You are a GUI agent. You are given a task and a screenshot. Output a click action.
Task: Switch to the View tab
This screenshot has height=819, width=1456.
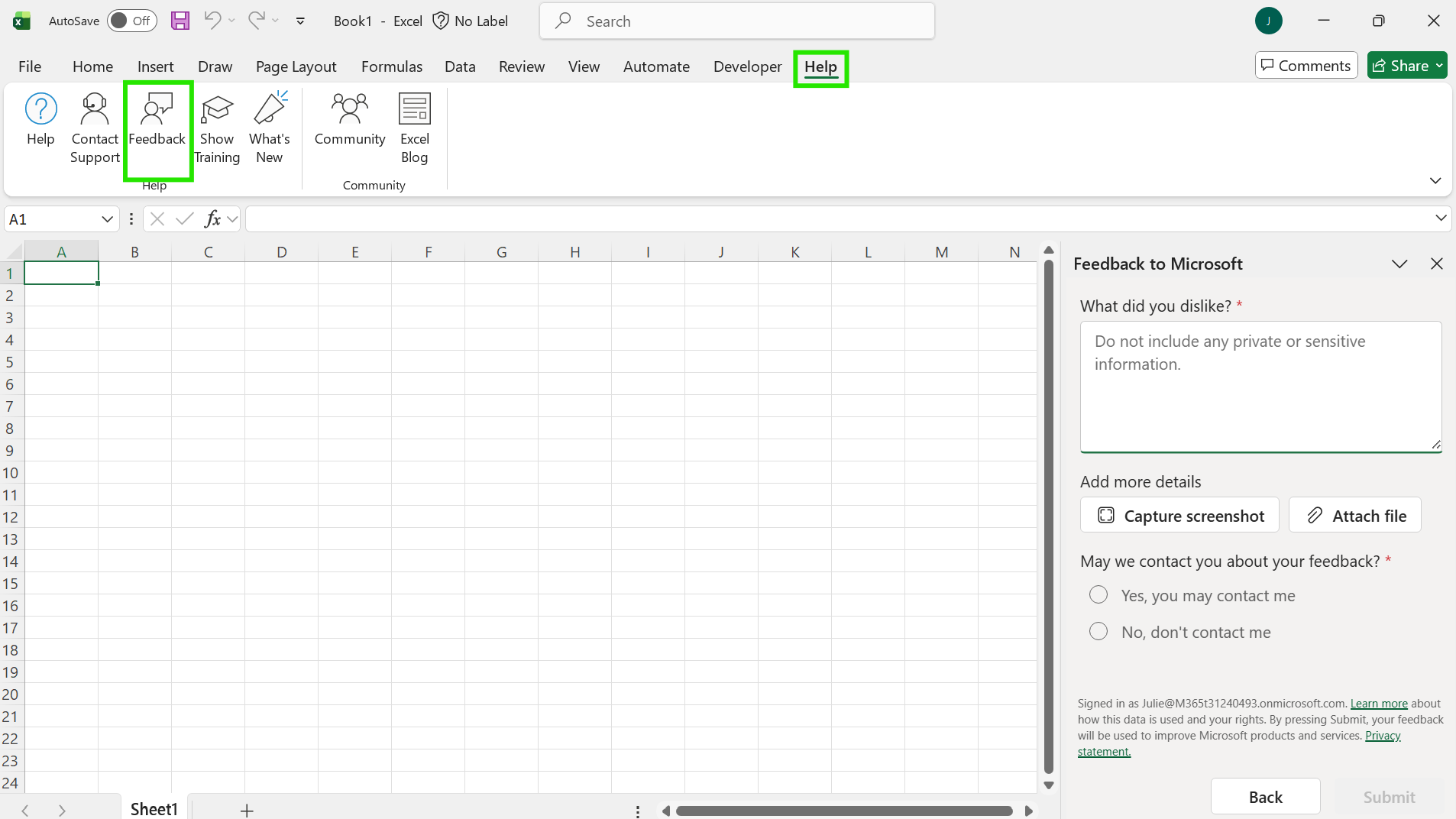(x=584, y=66)
